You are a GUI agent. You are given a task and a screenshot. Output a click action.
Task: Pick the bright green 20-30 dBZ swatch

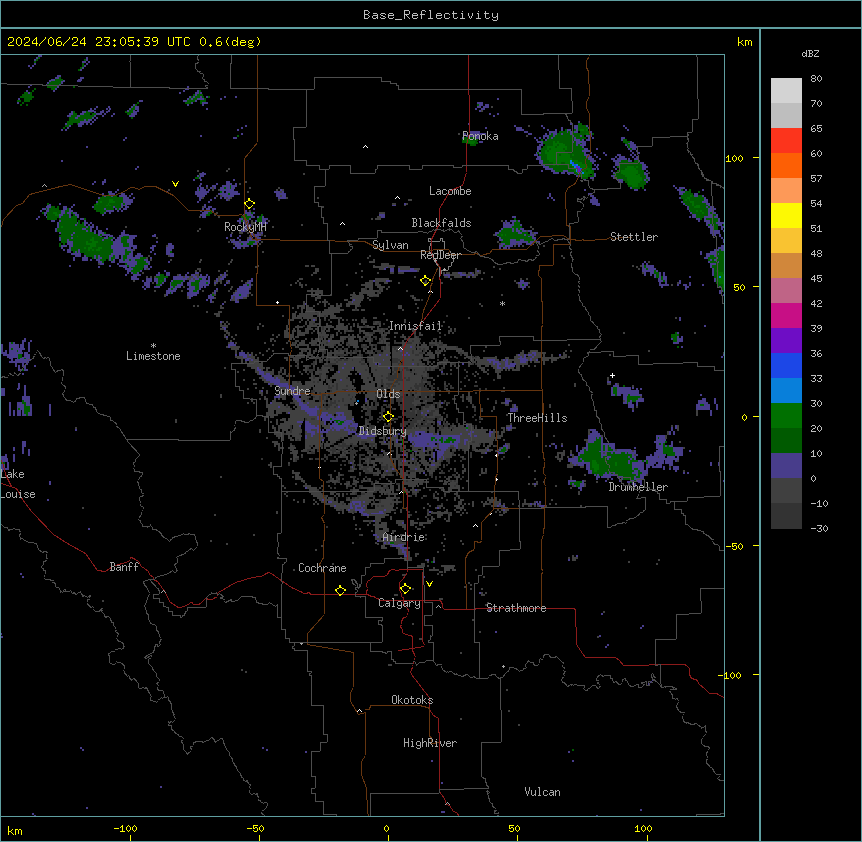click(x=786, y=416)
